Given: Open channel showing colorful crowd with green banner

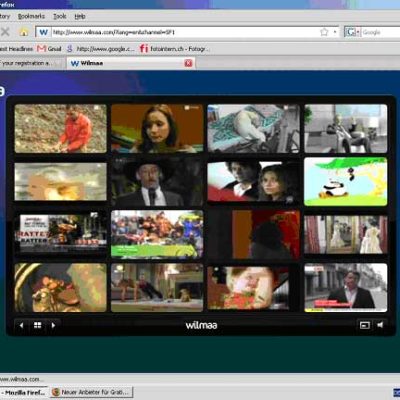Looking at the screenshot, I should (157, 234).
